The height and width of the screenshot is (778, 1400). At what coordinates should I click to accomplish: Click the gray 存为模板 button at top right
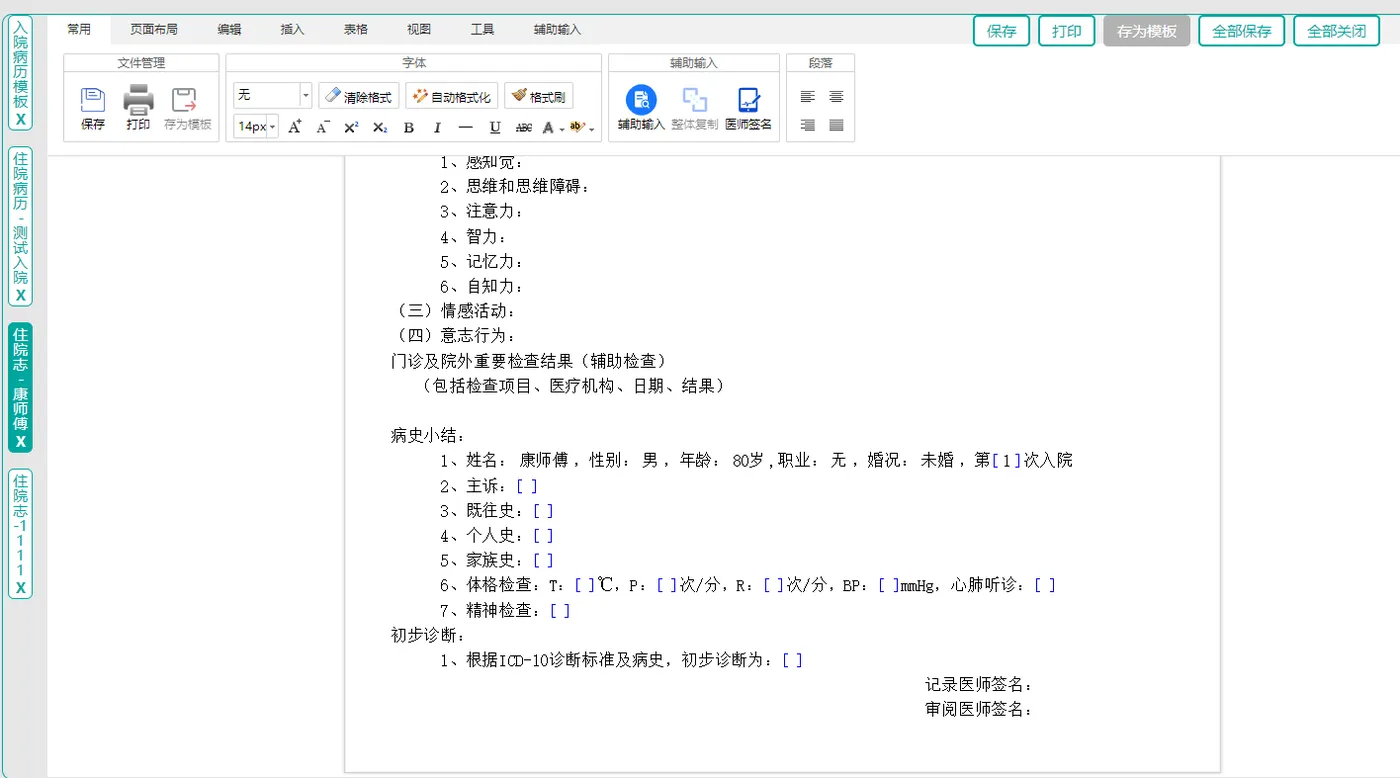tap(1147, 31)
